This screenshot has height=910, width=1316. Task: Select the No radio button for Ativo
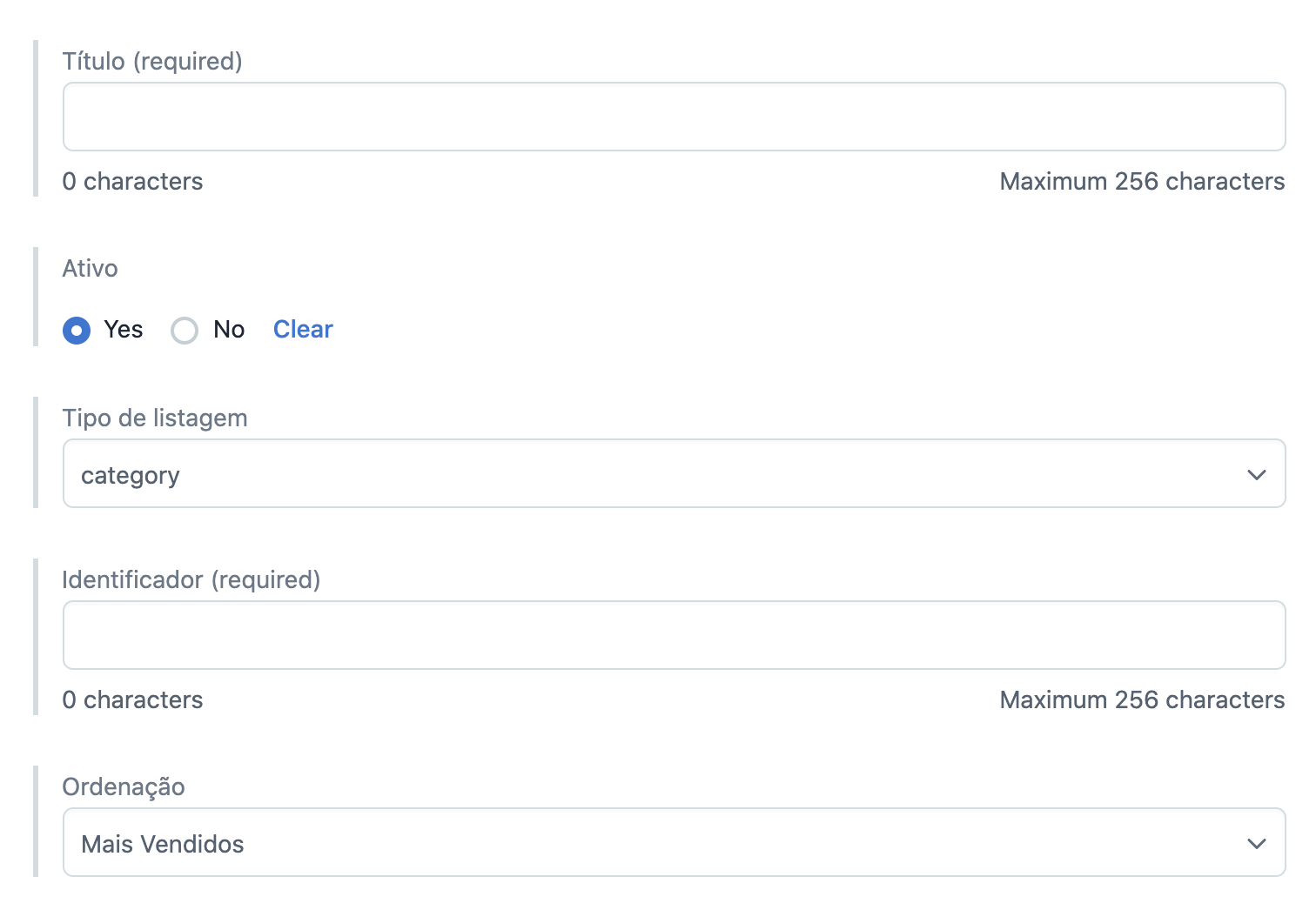coord(185,331)
